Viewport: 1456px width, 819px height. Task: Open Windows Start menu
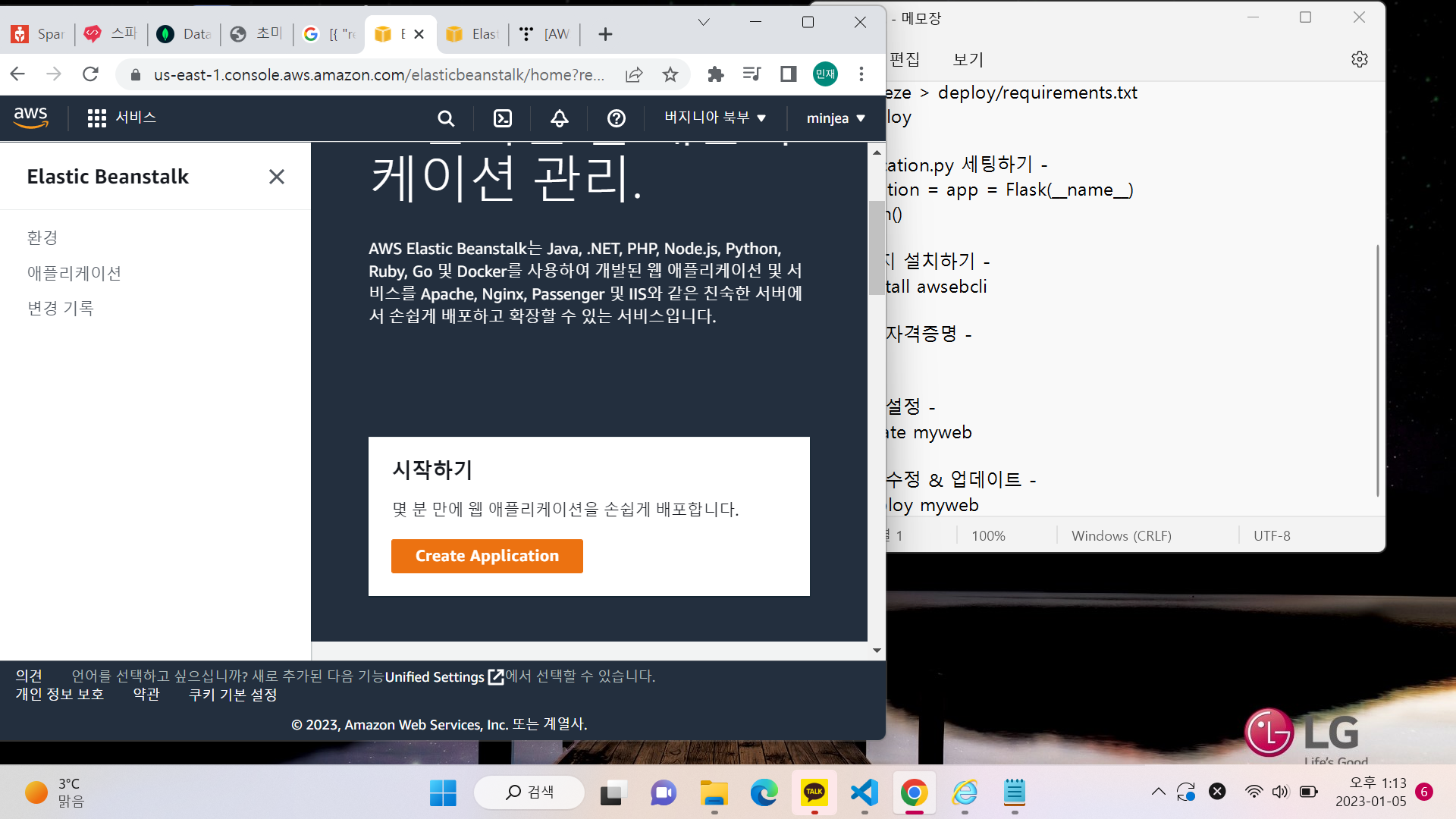point(443,792)
